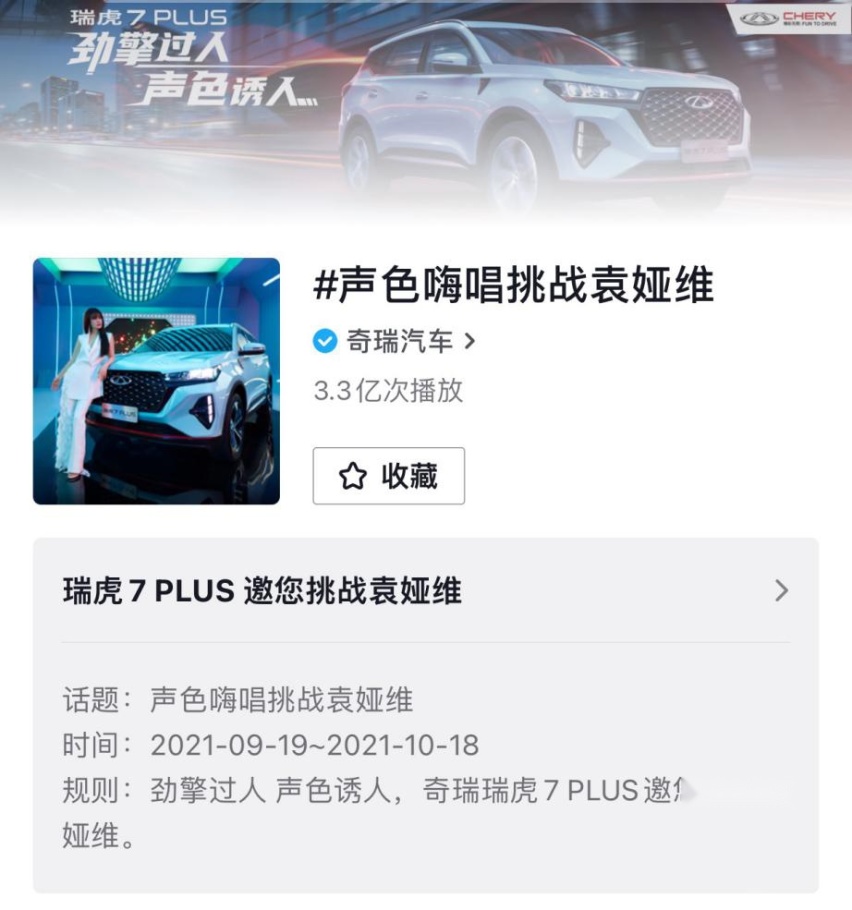Tap the 收藏 favorite button
Viewport: 852px width, 910px height.
pyautogui.click(x=389, y=476)
